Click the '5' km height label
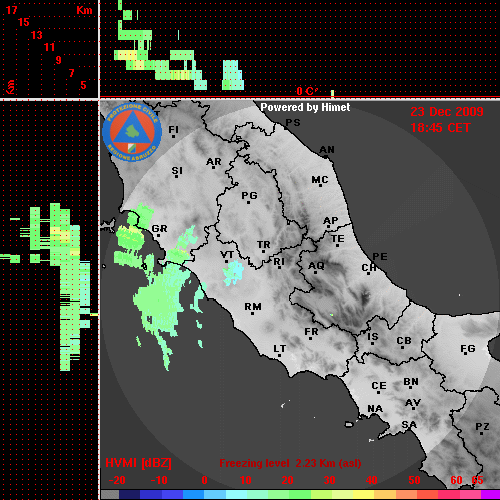Image resolution: width=500 pixels, height=500 pixels. [83, 85]
